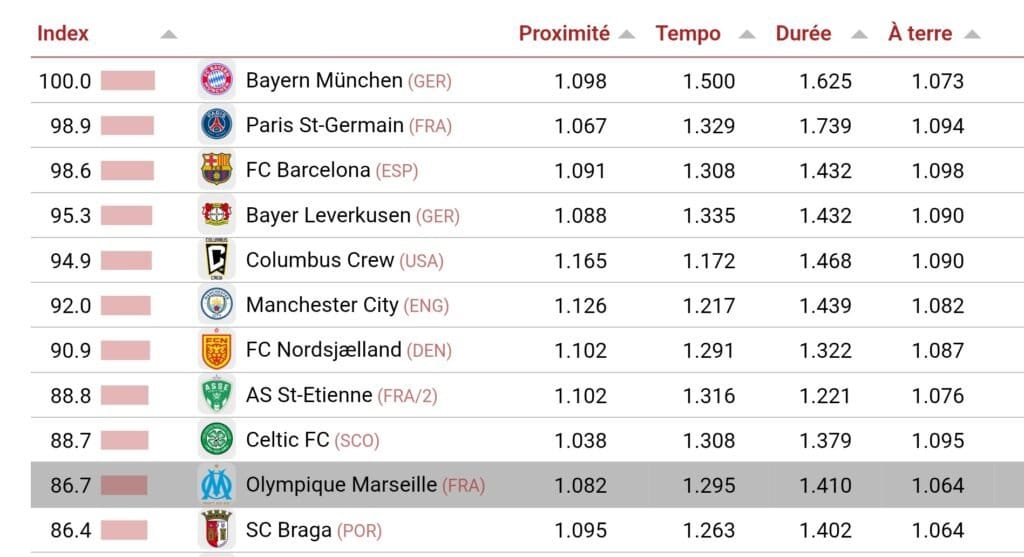Sort table by Tempo arrow
The image size is (1024, 557).
coord(747,34)
